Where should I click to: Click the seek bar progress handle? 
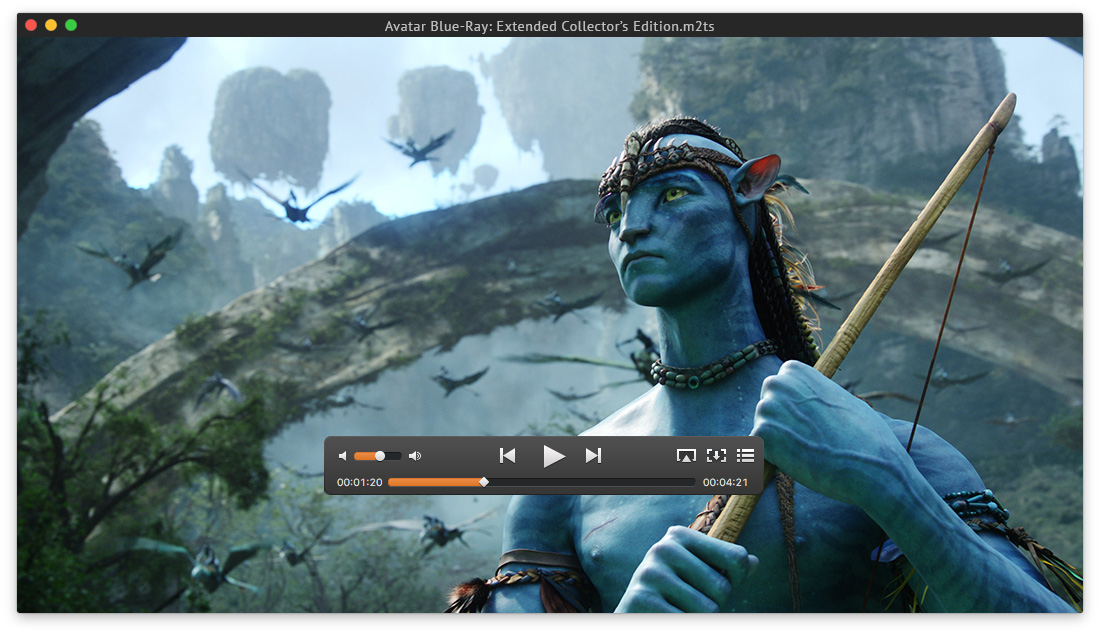[x=484, y=482]
